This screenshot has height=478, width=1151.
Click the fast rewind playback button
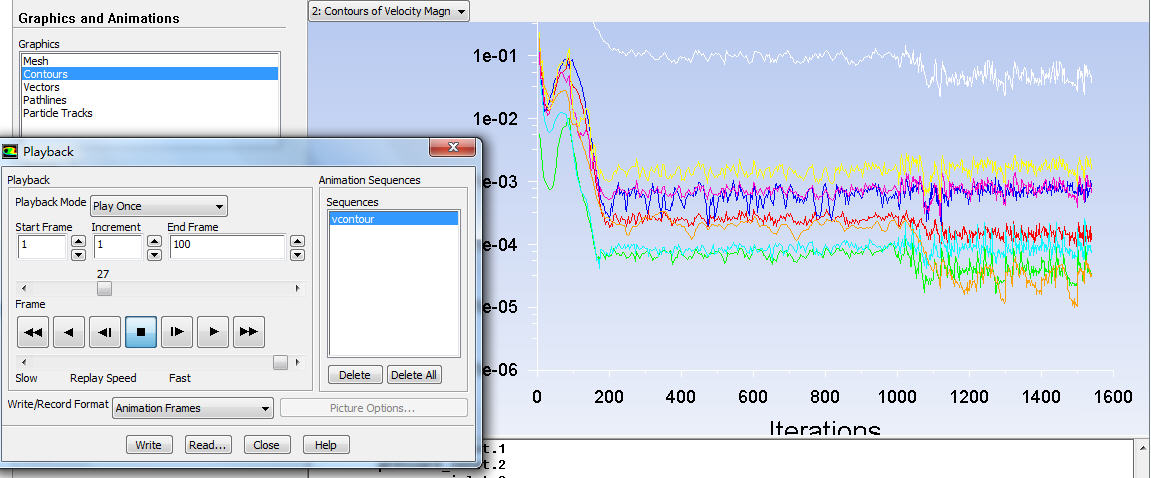tap(32, 332)
